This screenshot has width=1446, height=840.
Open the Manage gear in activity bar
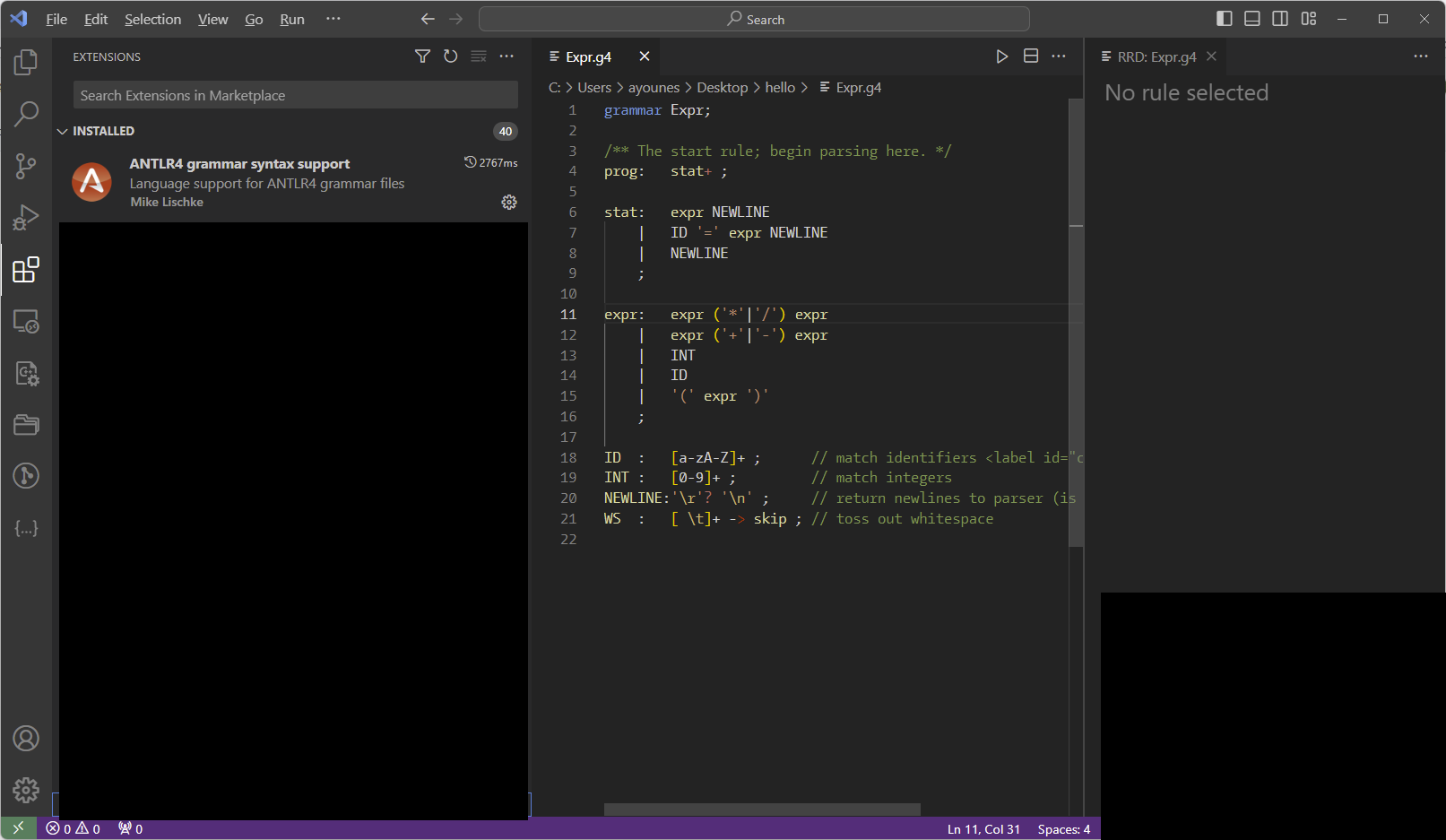click(x=26, y=790)
